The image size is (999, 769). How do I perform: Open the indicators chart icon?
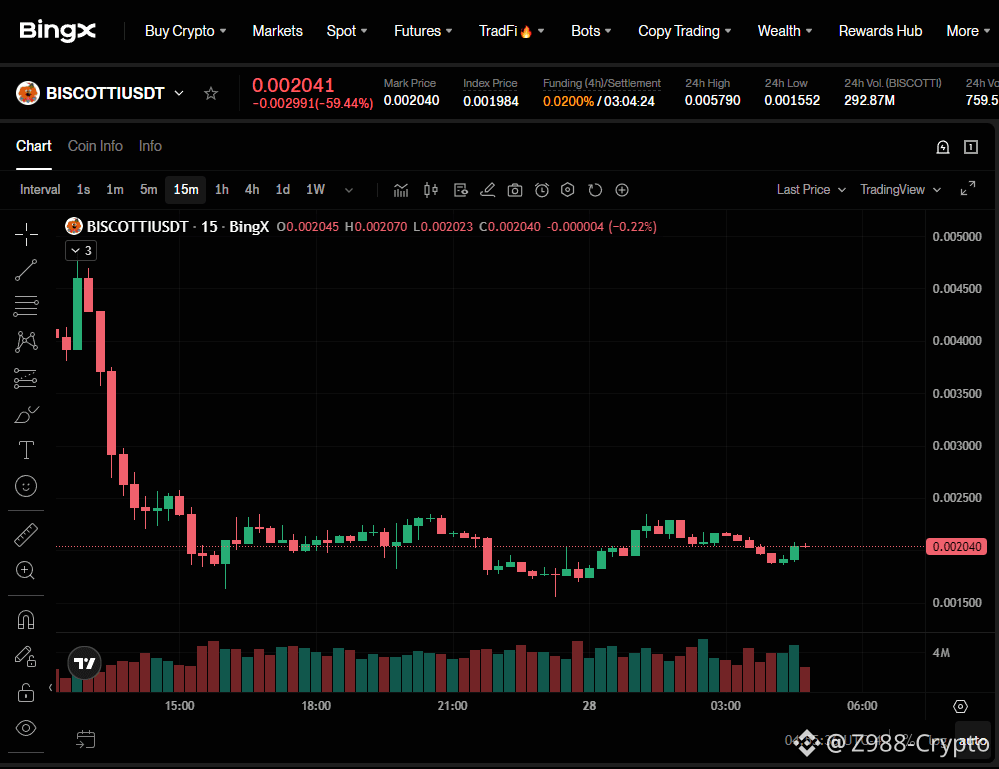(x=401, y=190)
